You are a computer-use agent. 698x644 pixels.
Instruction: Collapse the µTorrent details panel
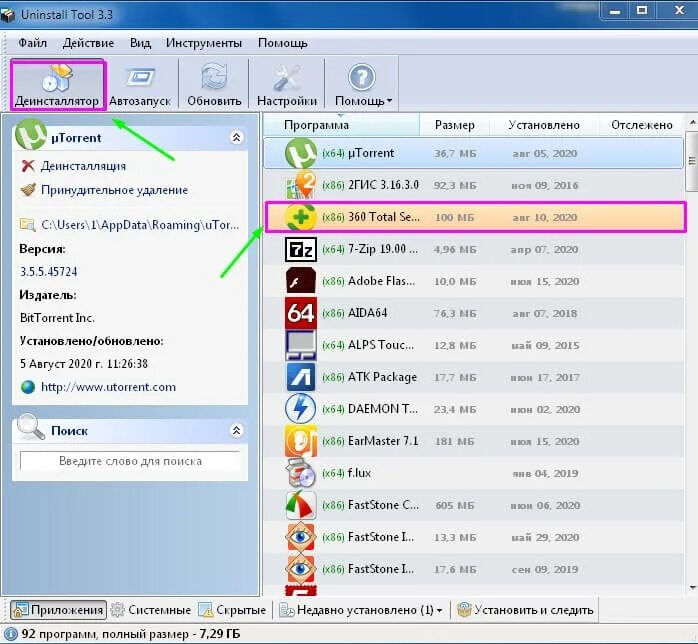(x=236, y=138)
